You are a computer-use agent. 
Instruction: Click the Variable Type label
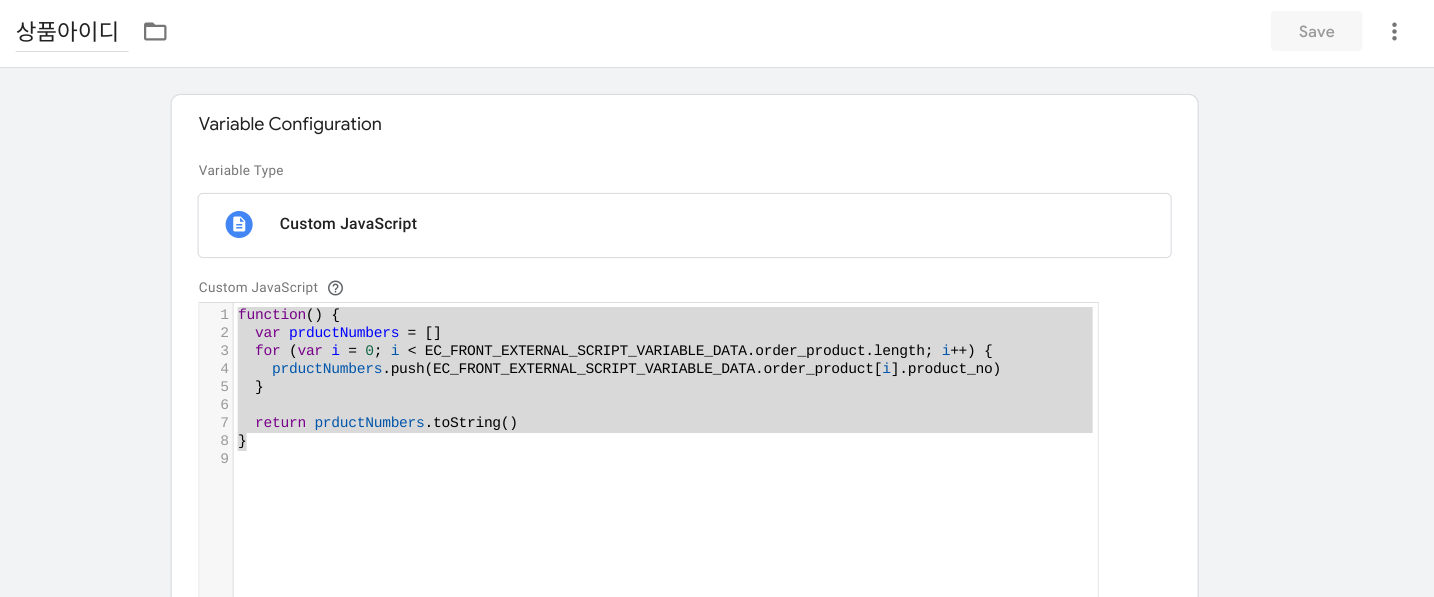241,171
